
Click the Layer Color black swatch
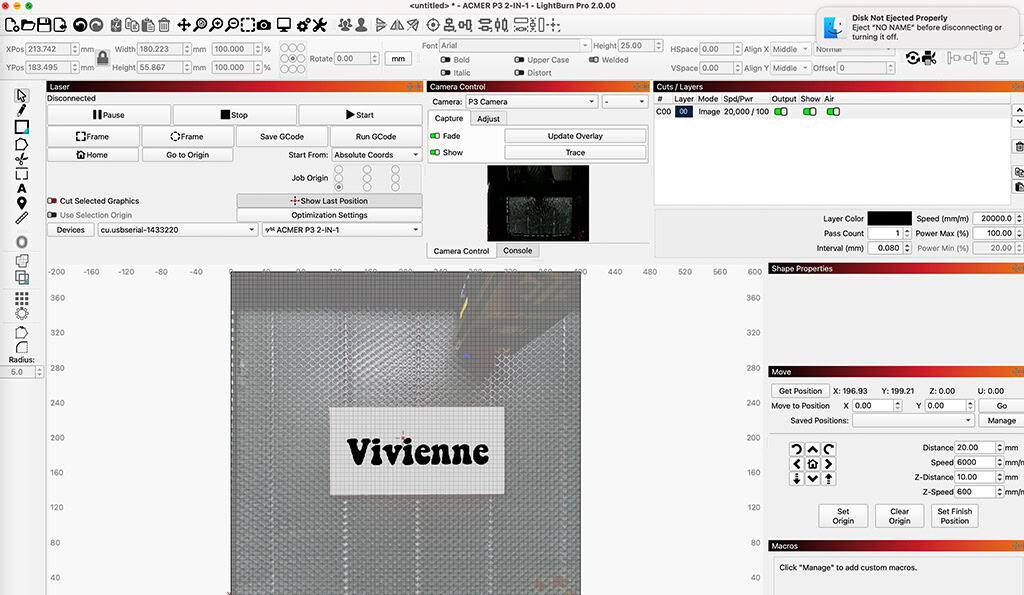coord(889,218)
